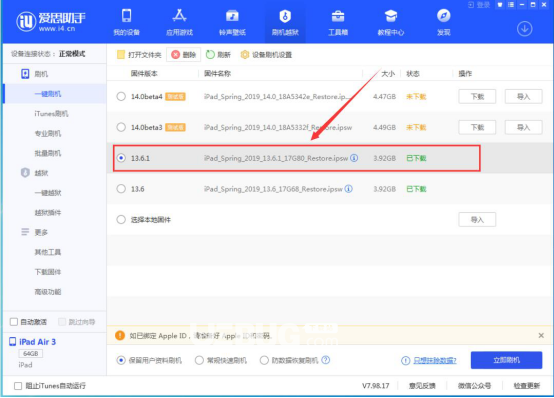
Task: Click 下载 button for 14.0beta3
Action: [x=477, y=127]
